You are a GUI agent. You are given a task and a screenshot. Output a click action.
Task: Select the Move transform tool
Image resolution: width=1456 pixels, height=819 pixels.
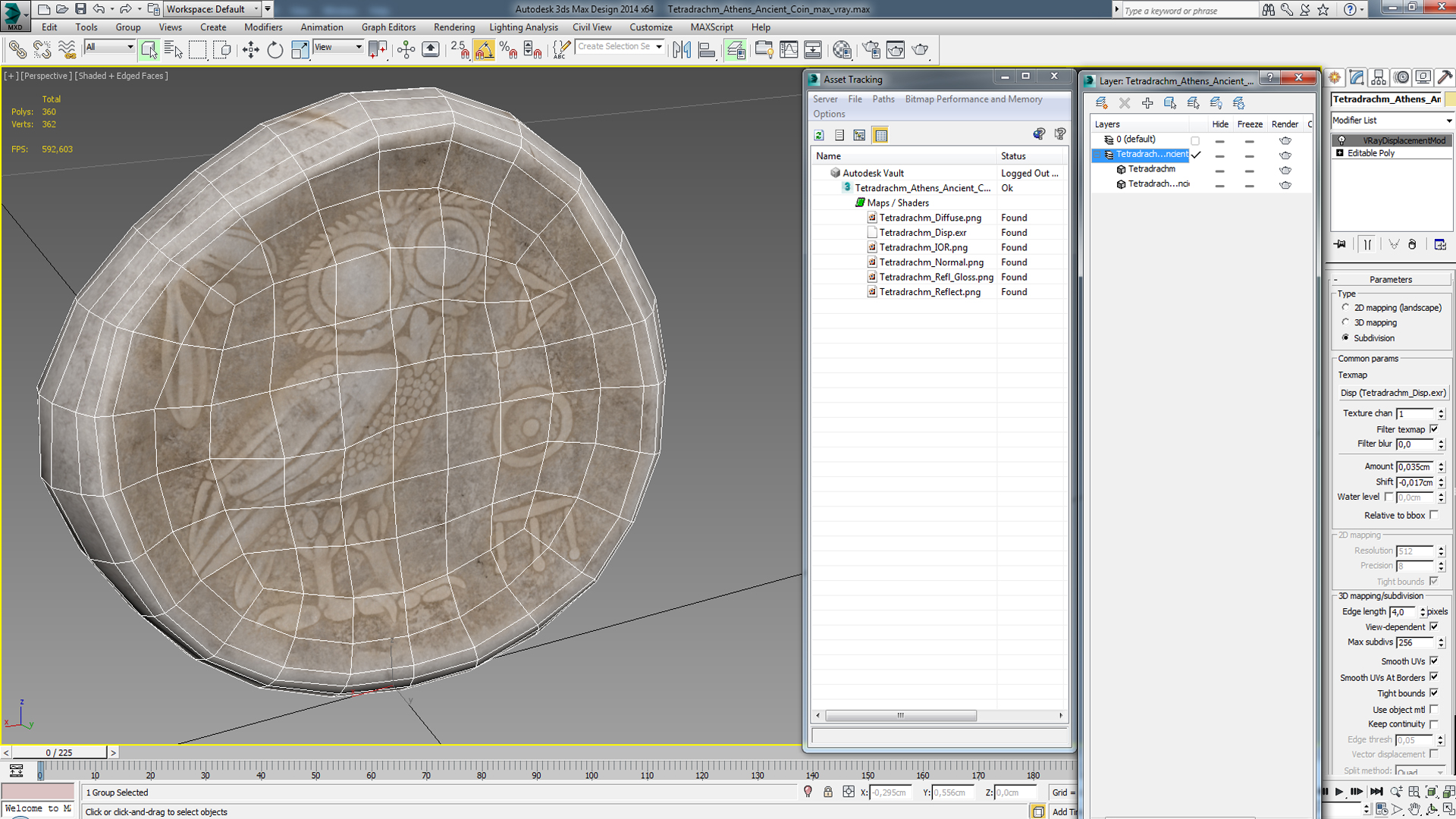tap(250, 50)
